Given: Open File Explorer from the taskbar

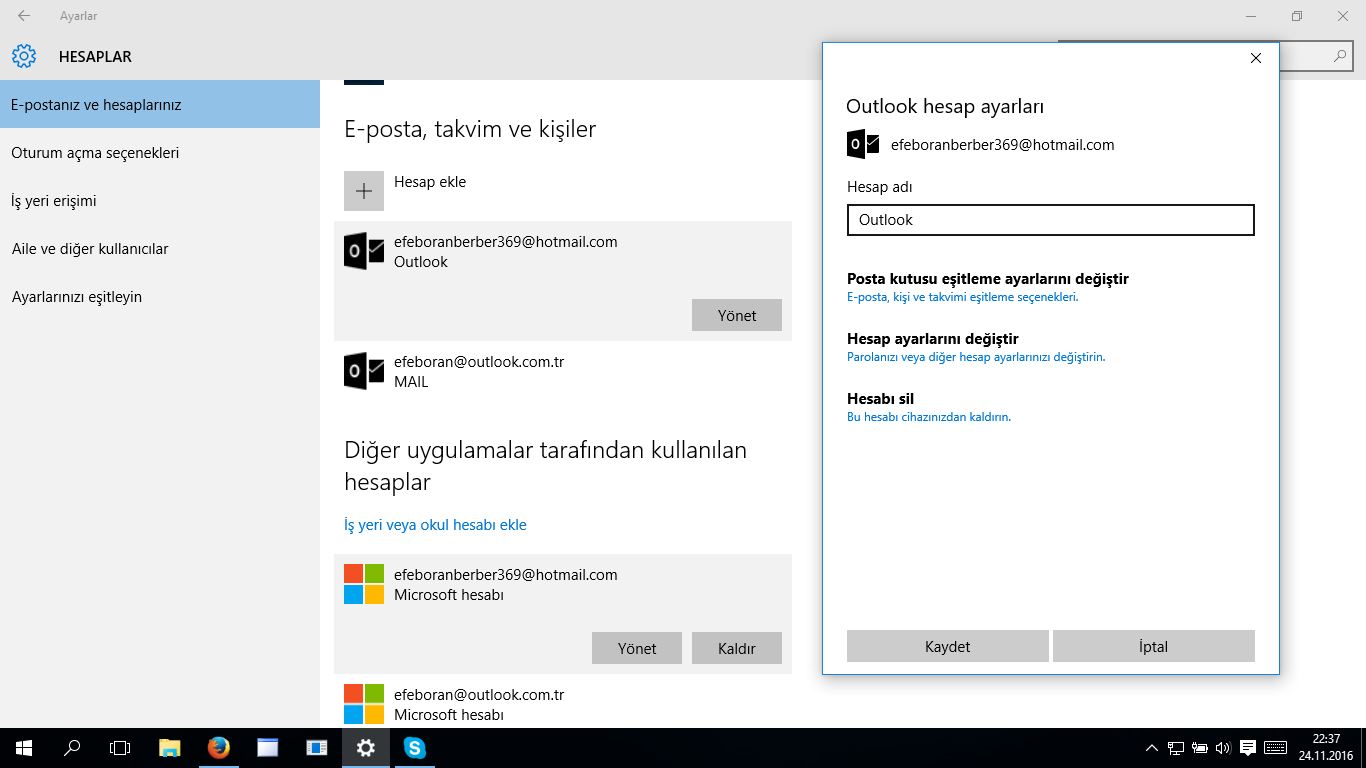Looking at the screenshot, I should click(169, 747).
